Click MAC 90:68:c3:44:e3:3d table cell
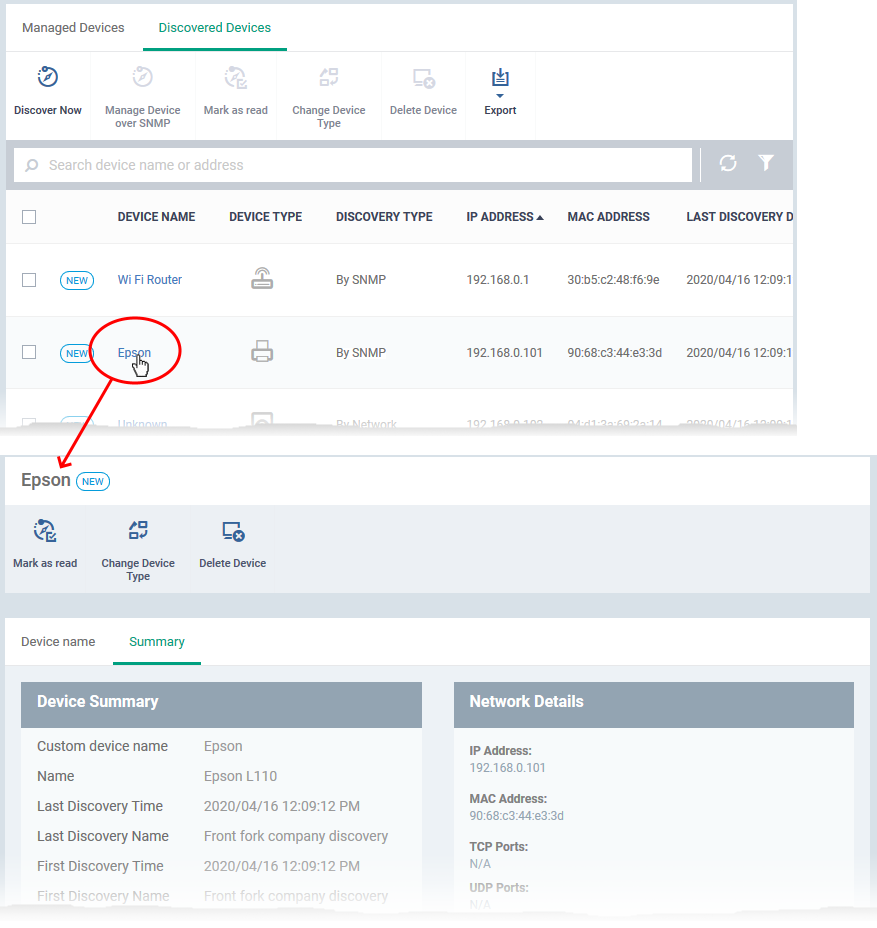This screenshot has height=928, width=877. (x=614, y=353)
